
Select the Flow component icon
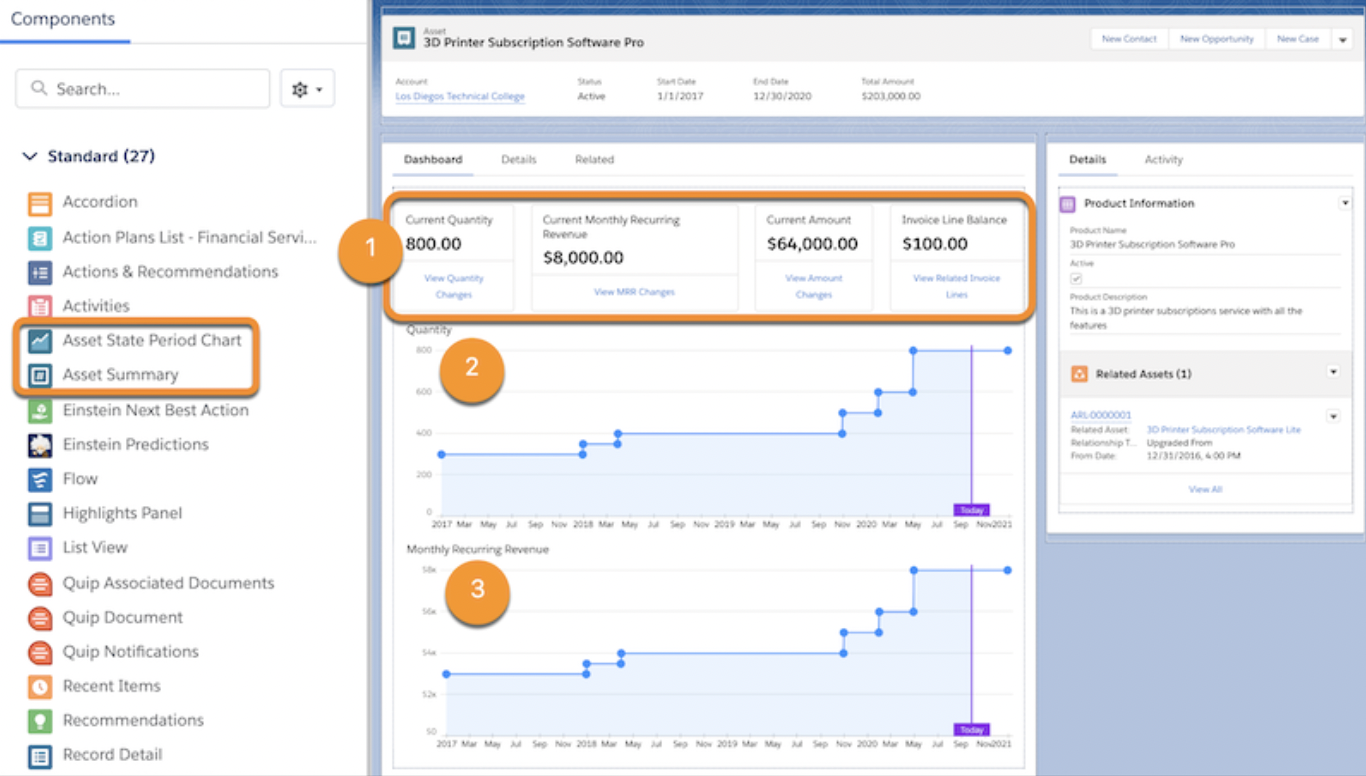[x=40, y=480]
